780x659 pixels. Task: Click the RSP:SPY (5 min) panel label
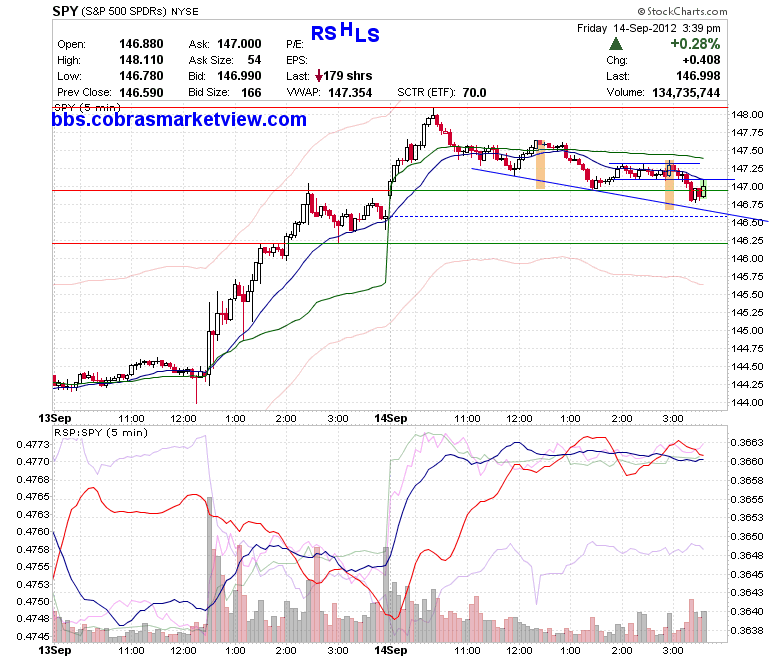pos(101,433)
